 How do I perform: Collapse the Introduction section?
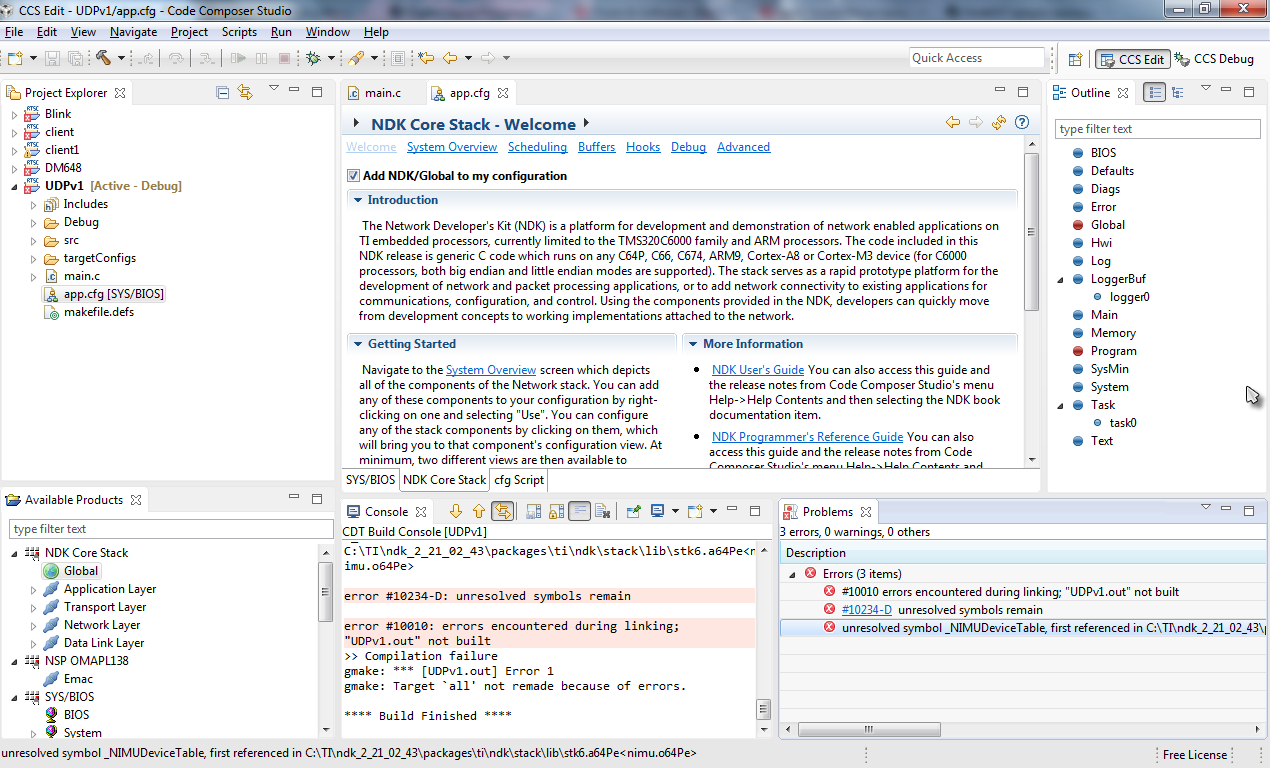[357, 200]
